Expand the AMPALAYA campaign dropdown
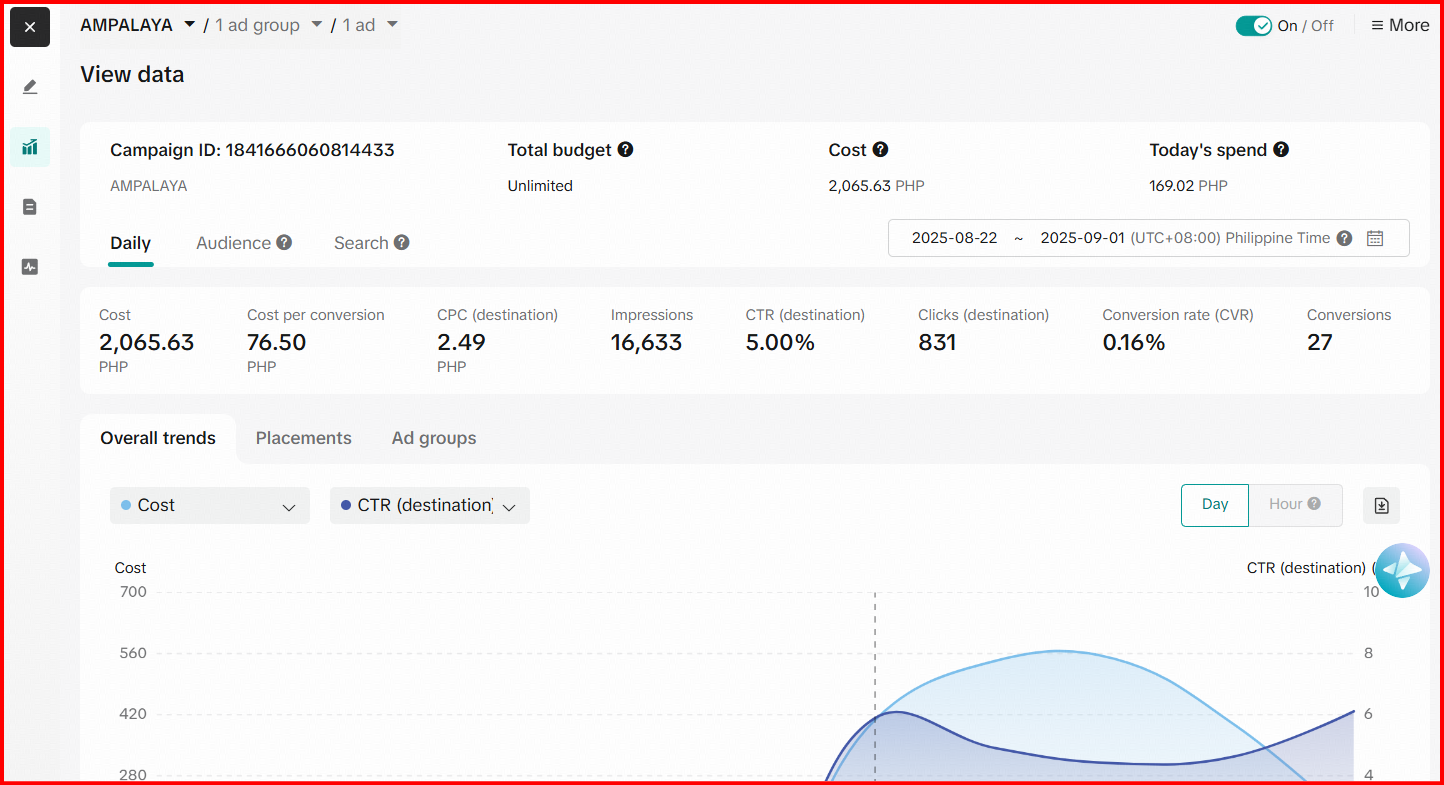The width and height of the screenshot is (1444, 785). (x=189, y=25)
